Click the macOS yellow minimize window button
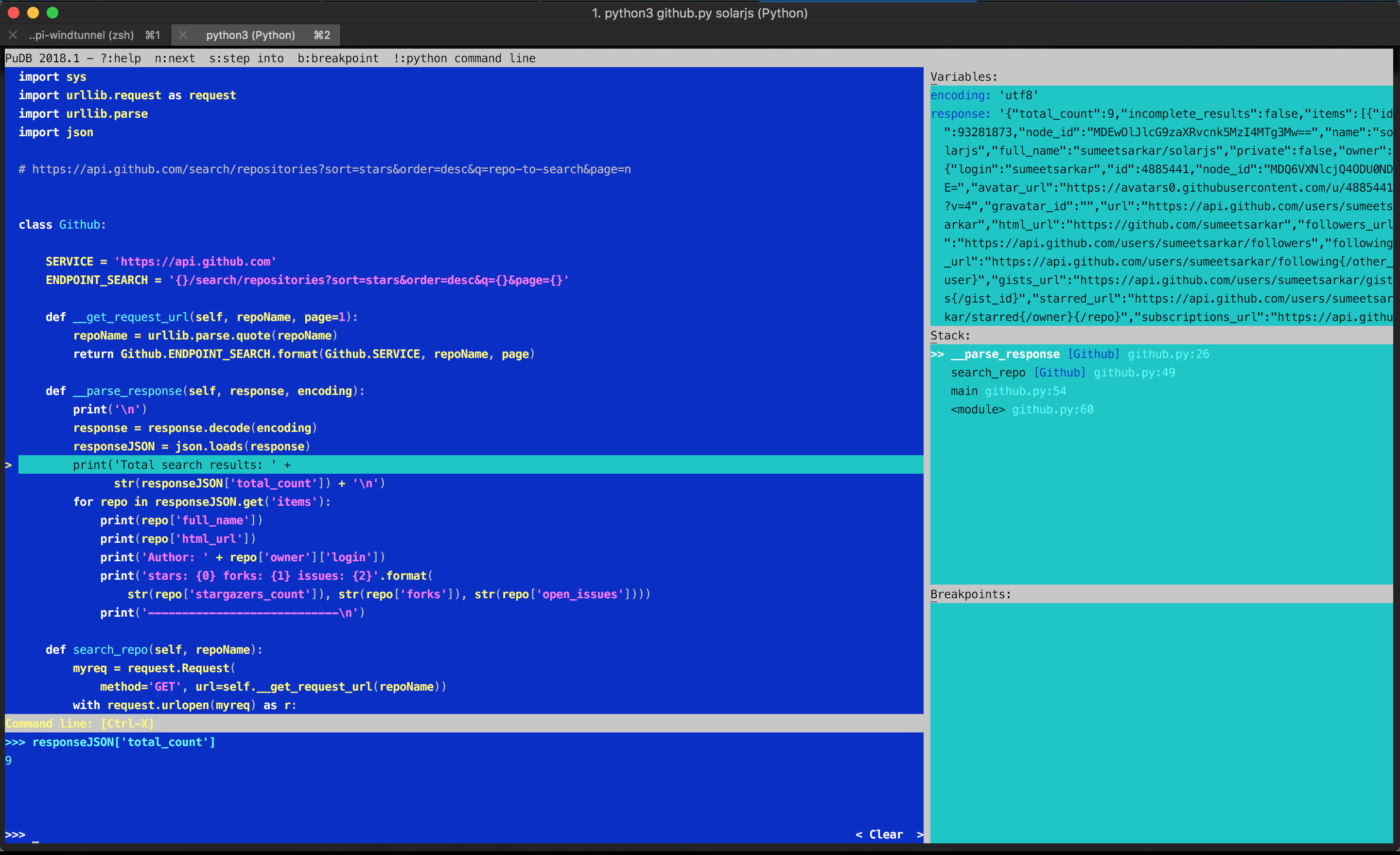 pos(33,13)
